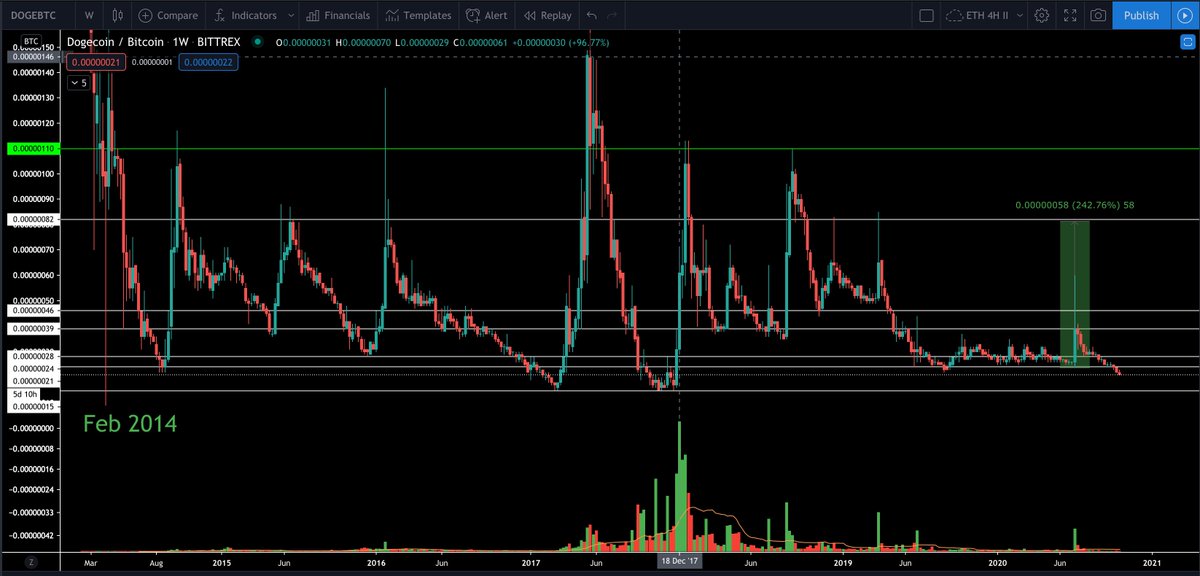
Task: Select the green 0.00000110 price label
Action: tap(34, 149)
